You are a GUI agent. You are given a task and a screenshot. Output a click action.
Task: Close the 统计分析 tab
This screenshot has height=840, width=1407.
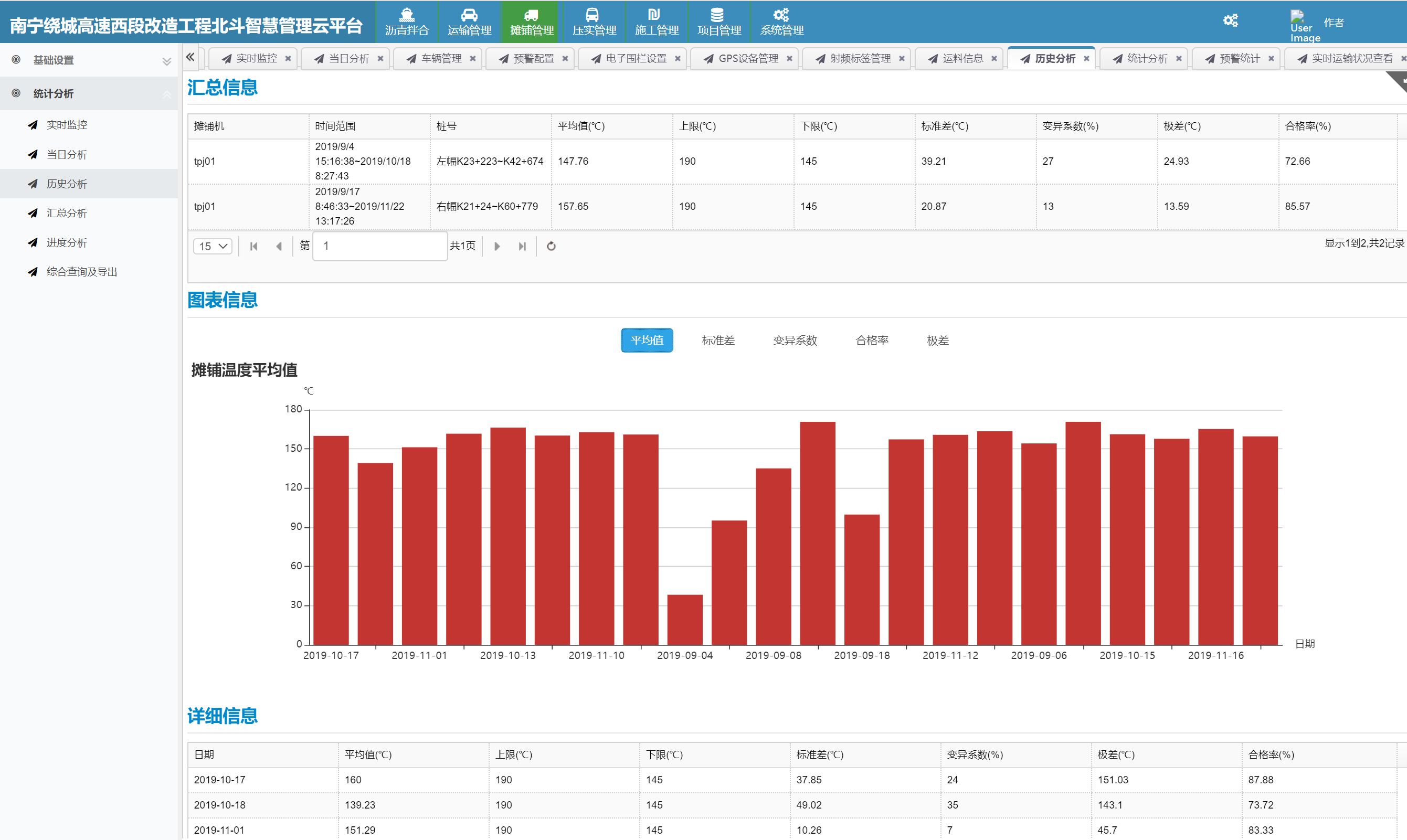click(x=1179, y=58)
